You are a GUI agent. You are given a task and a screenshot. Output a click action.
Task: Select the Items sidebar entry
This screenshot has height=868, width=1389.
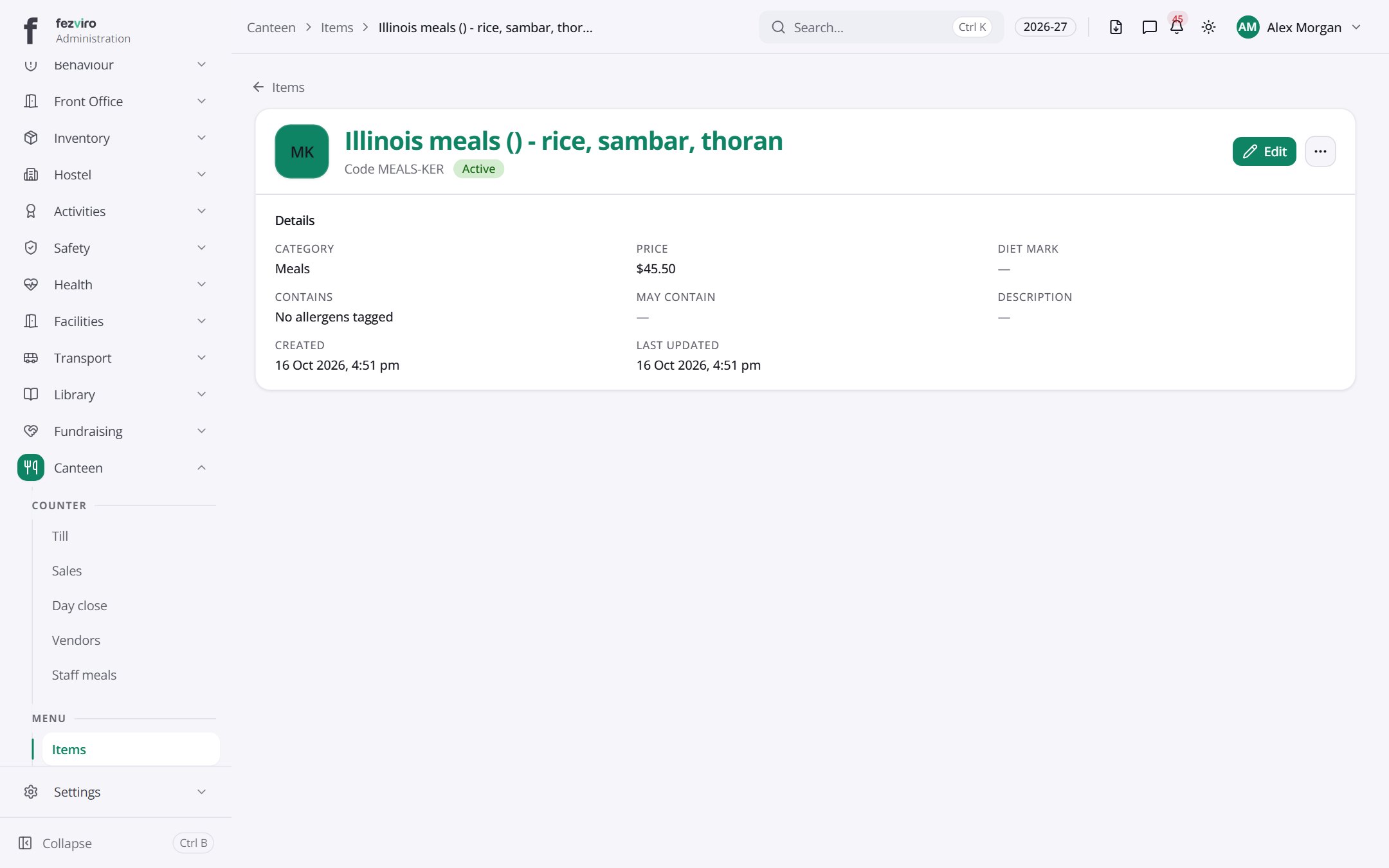pos(131,749)
